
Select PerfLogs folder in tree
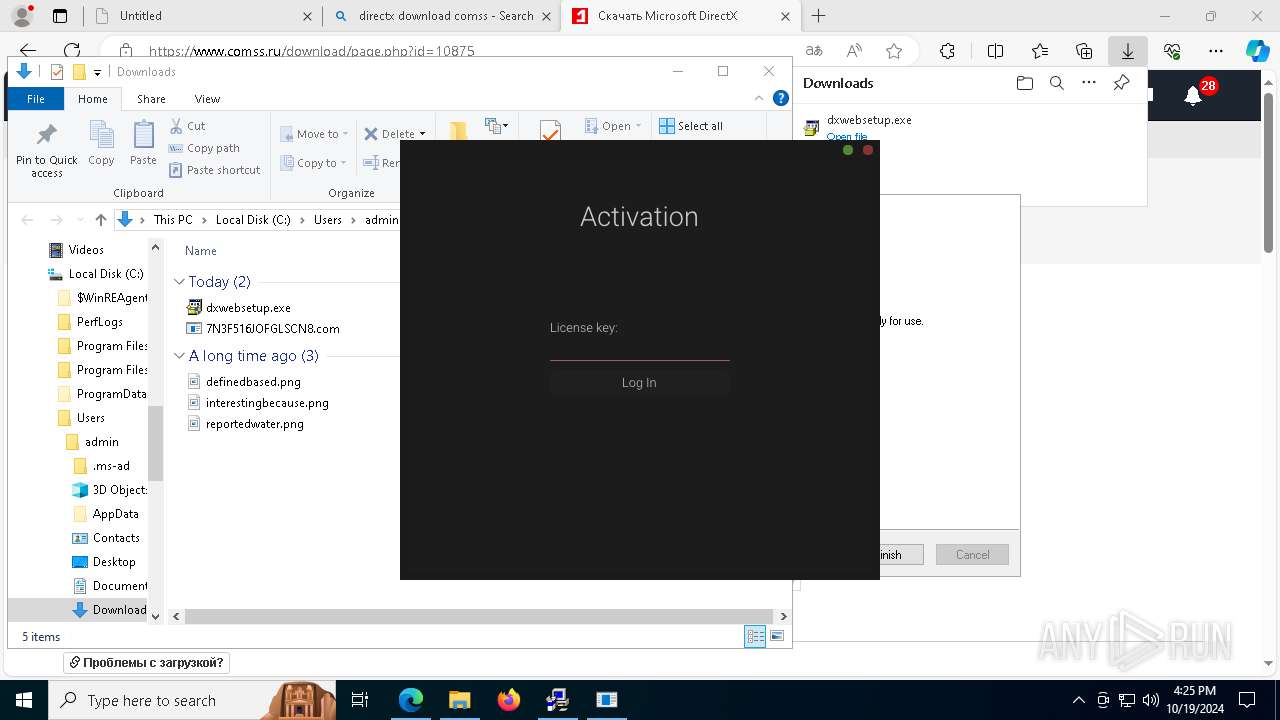[99, 322]
